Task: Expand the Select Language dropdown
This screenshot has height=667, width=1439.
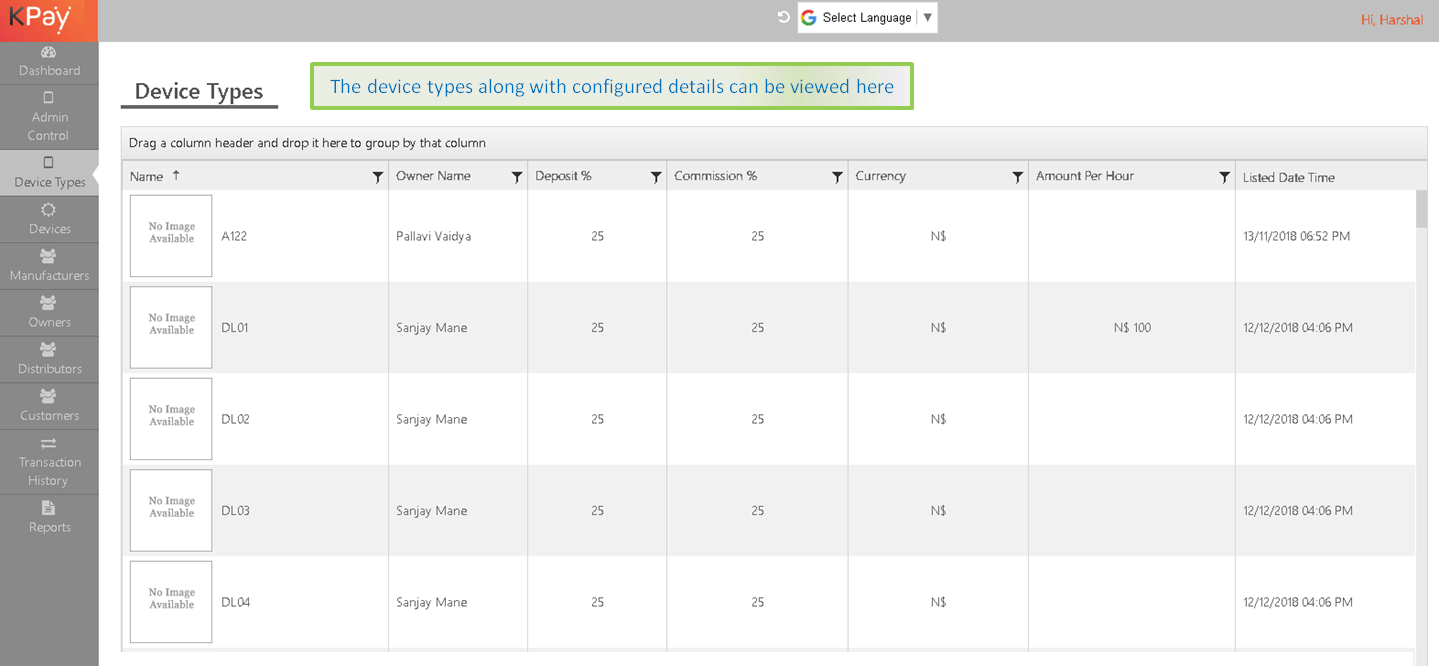Action: pyautogui.click(x=927, y=18)
